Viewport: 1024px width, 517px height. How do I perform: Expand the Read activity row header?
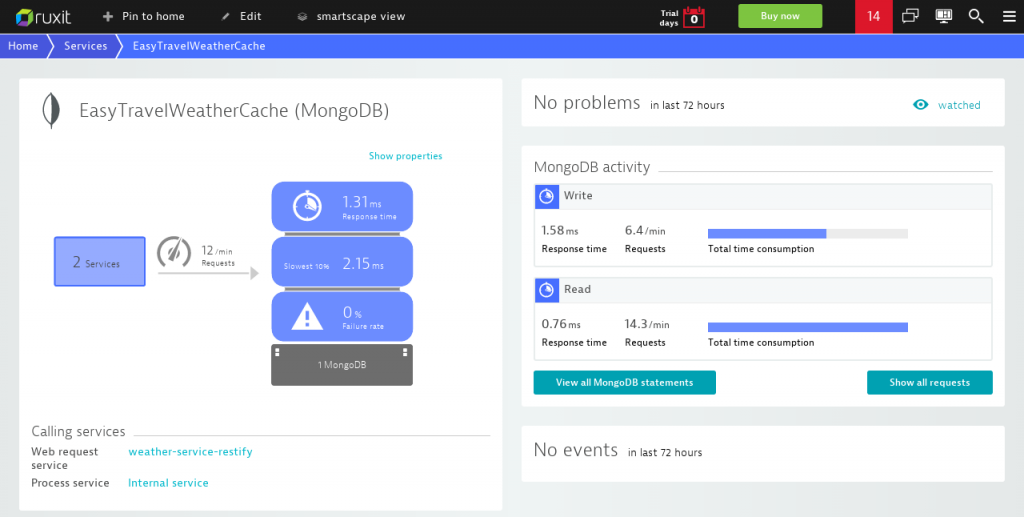click(763, 290)
